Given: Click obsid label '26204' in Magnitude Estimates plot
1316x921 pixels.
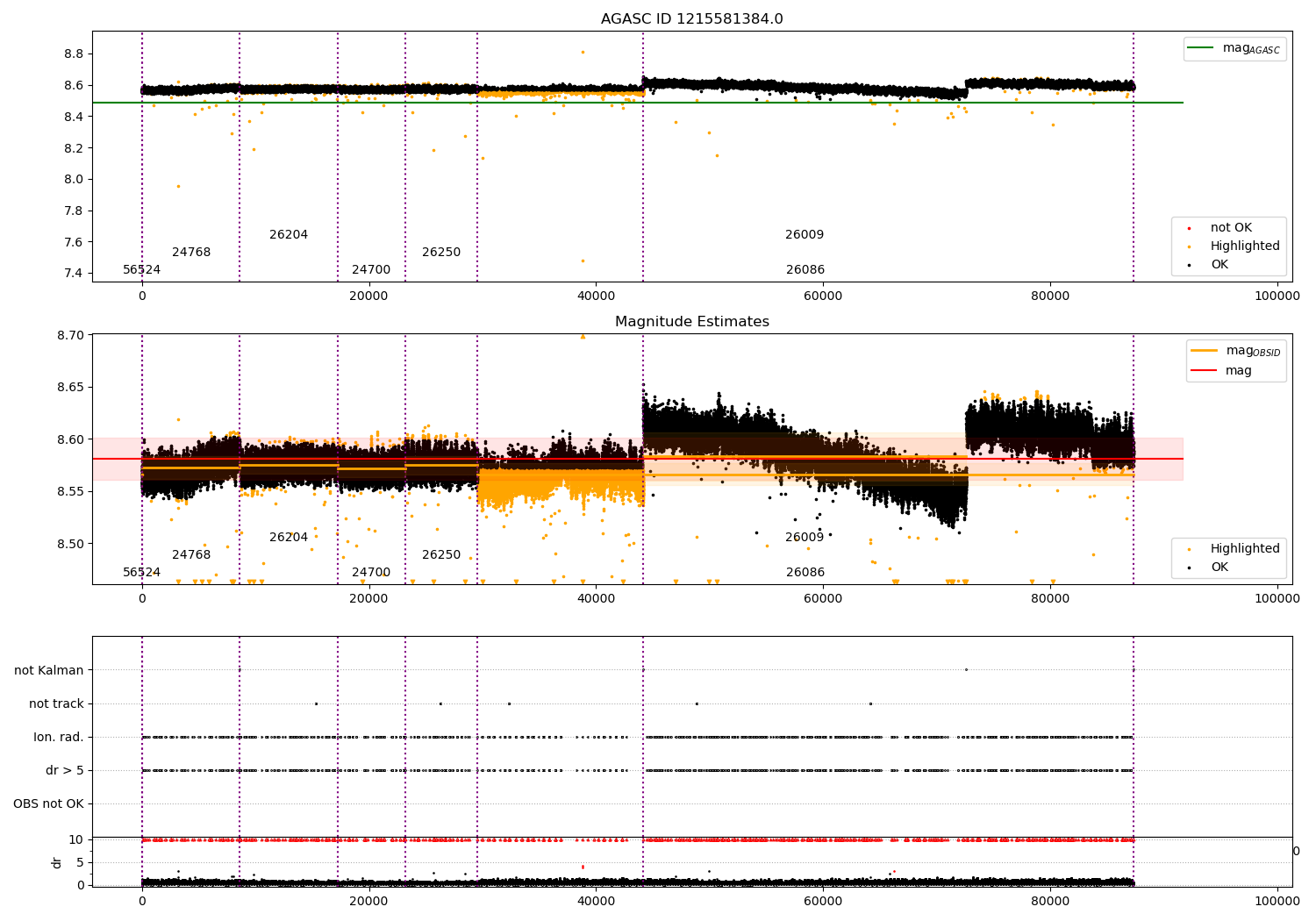Looking at the screenshot, I should (x=289, y=538).
